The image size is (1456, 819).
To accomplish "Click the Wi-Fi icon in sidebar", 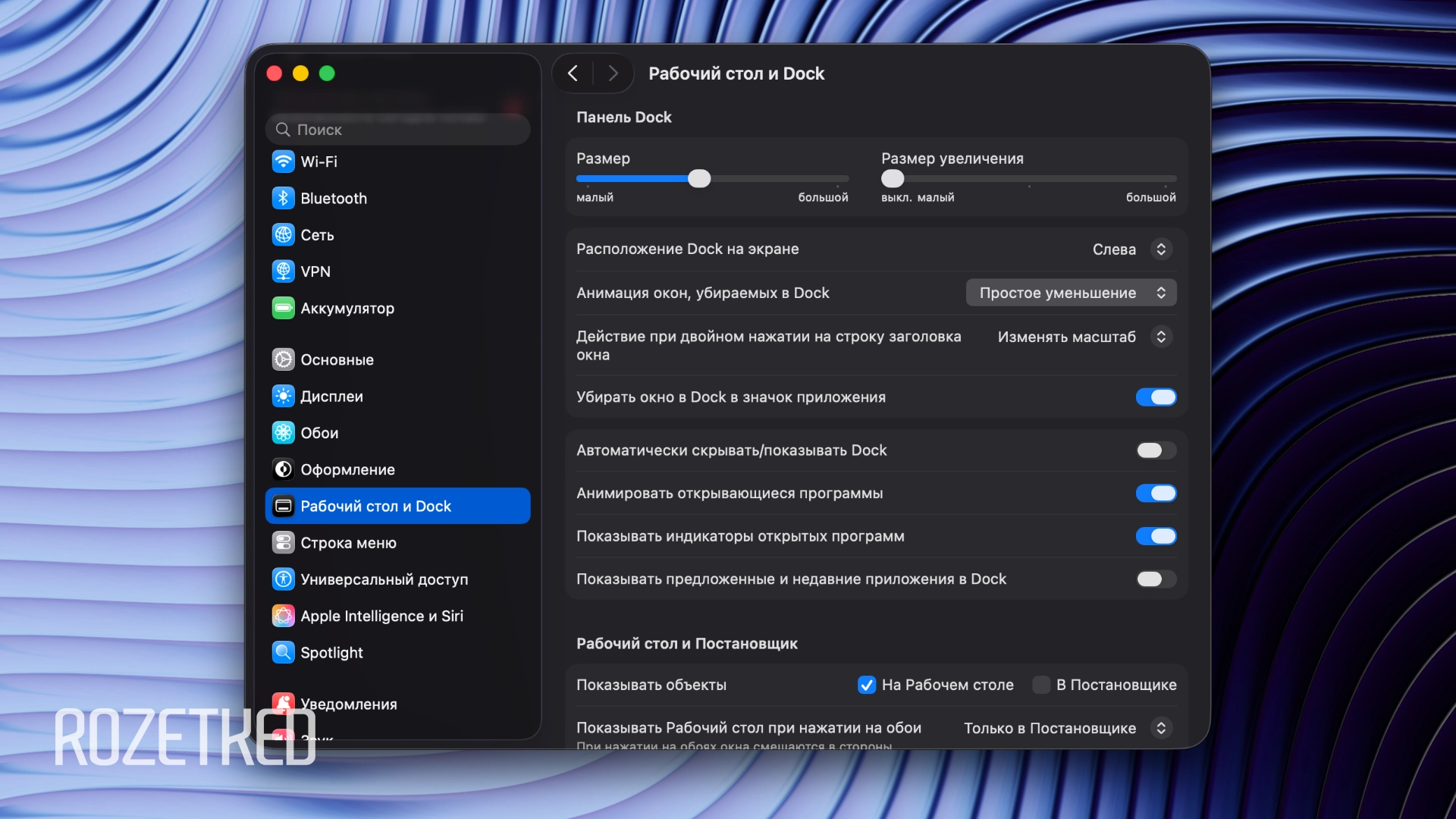I will (283, 162).
